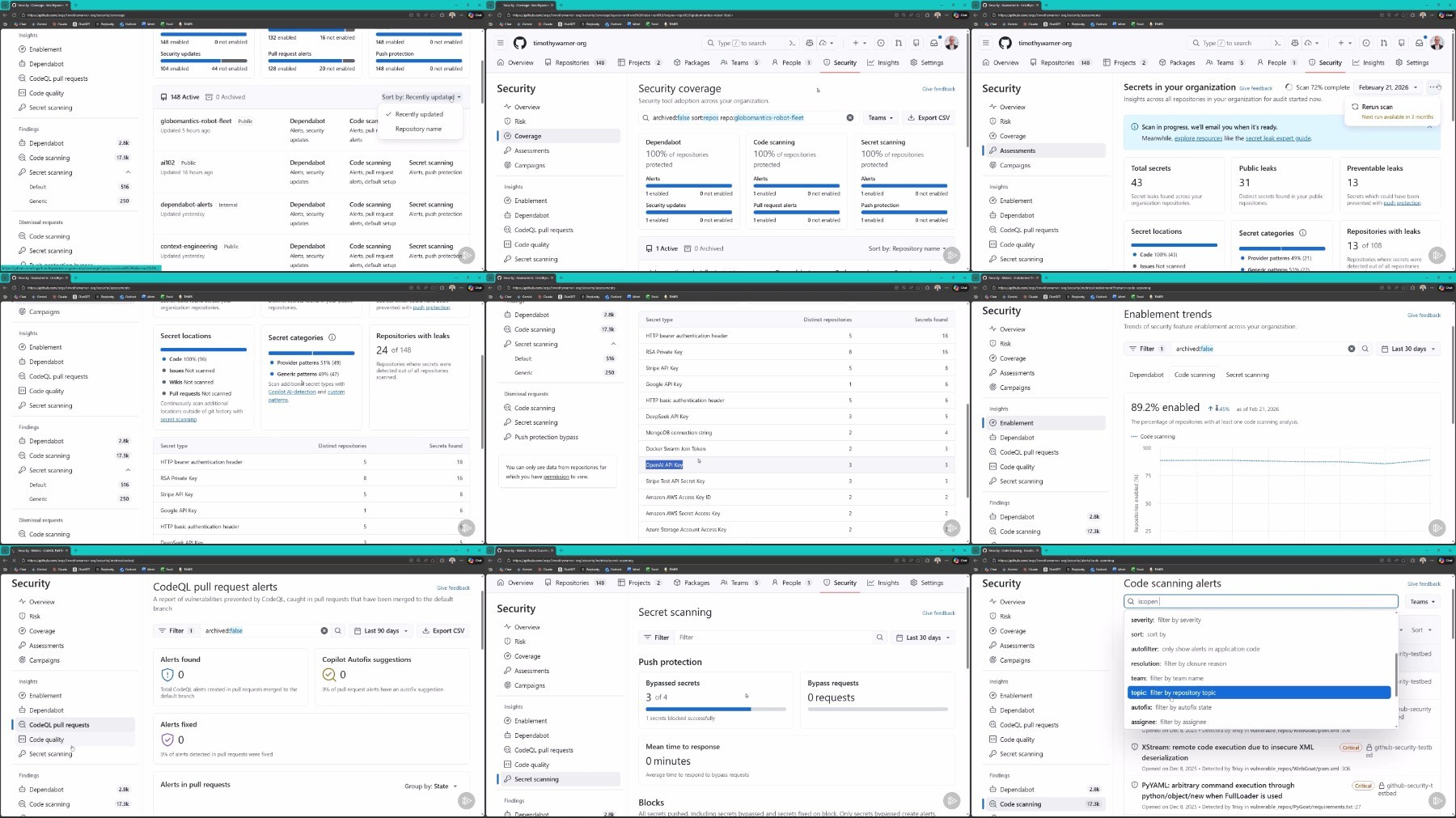Select the Repository name sort option
This screenshot has width=1456, height=818.
point(418,129)
